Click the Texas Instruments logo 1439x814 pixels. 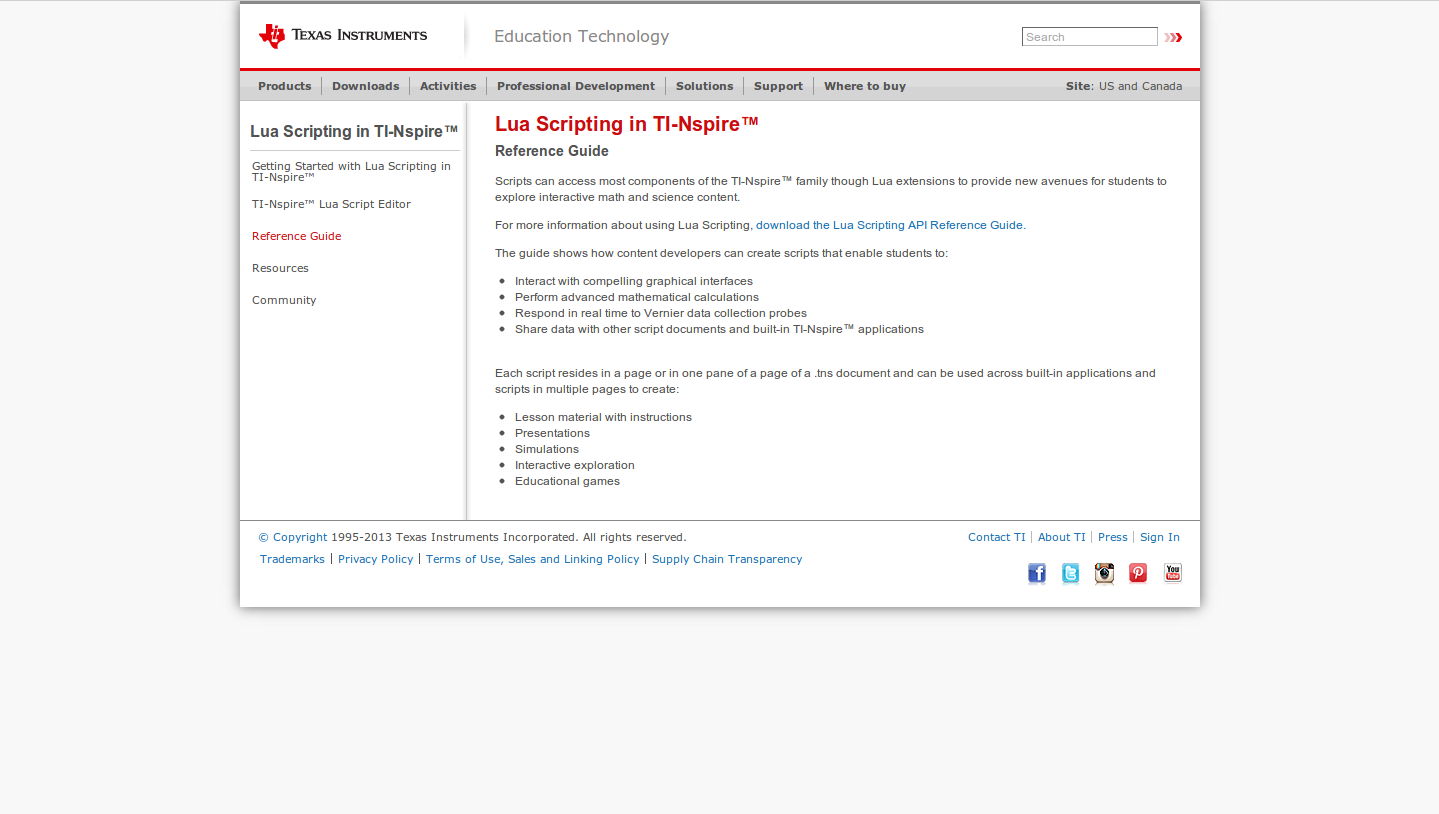(342, 36)
